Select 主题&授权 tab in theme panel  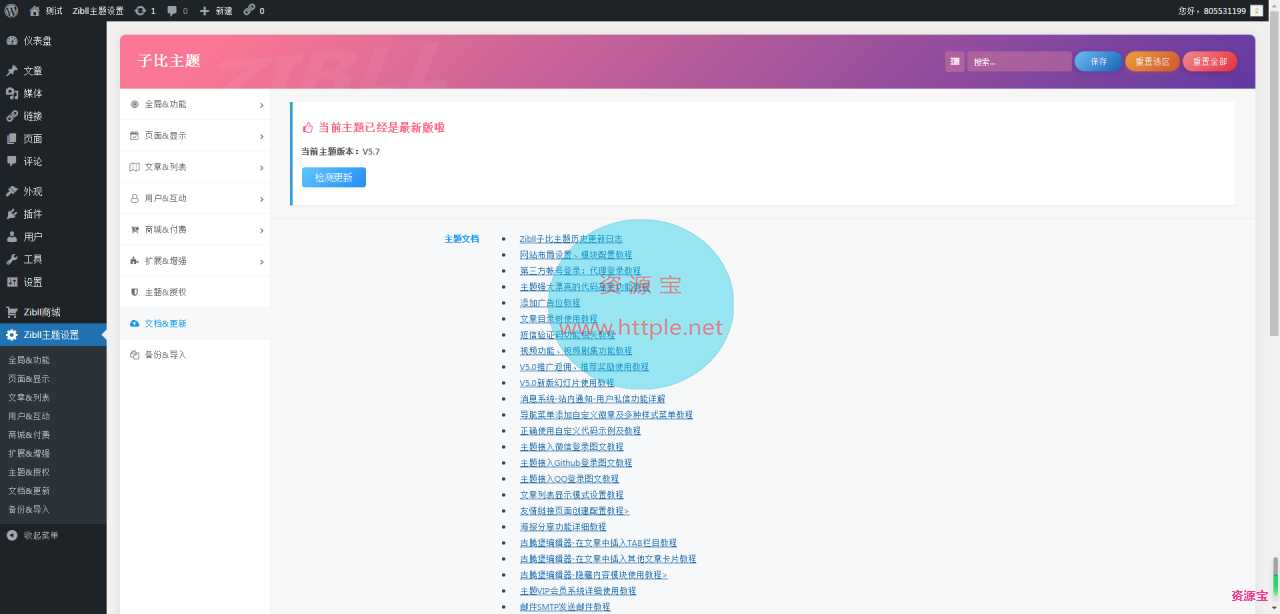pyautogui.click(x=195, y=292)
